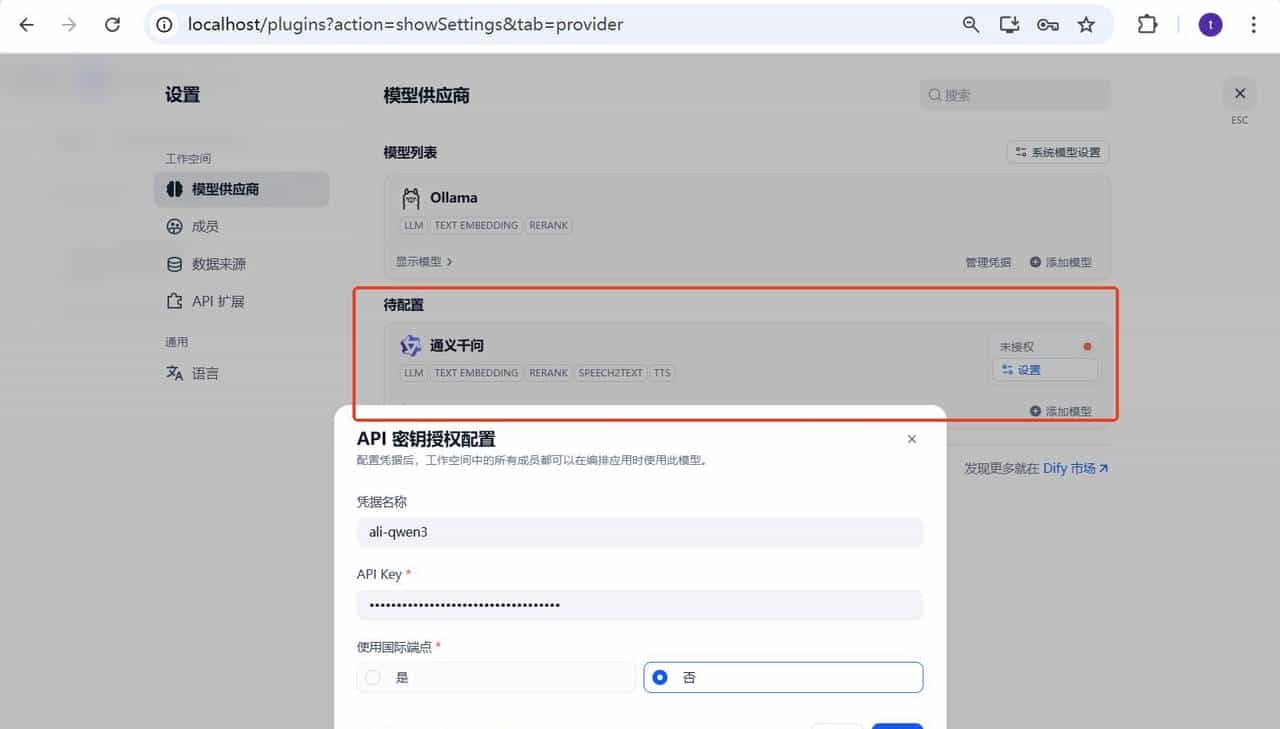Viewport: 1280px width, 729px height.
Task: Click the 模型列表 heading
Action: [x=410, y=152]
